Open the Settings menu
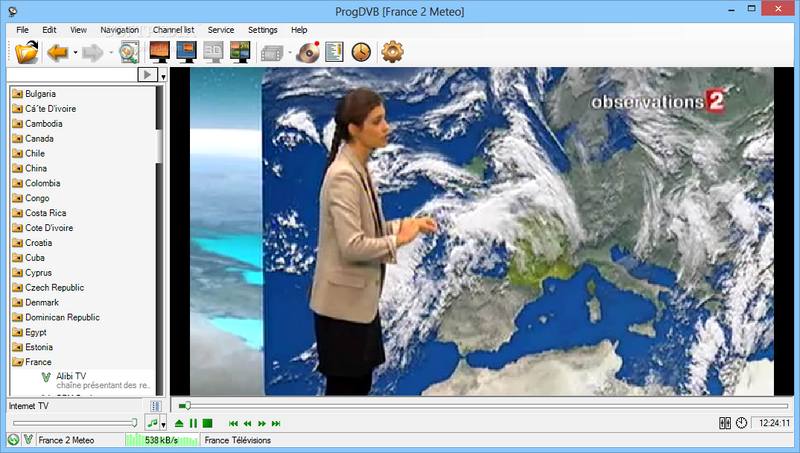Image resolution: width=800 pixels, height=453 pixels. pyautogui.click(x=263, y=30)
